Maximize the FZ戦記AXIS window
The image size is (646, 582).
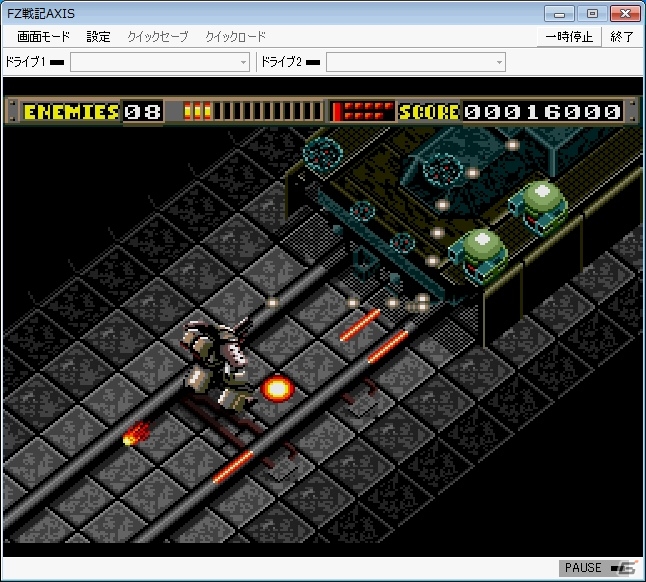[592, 14]
